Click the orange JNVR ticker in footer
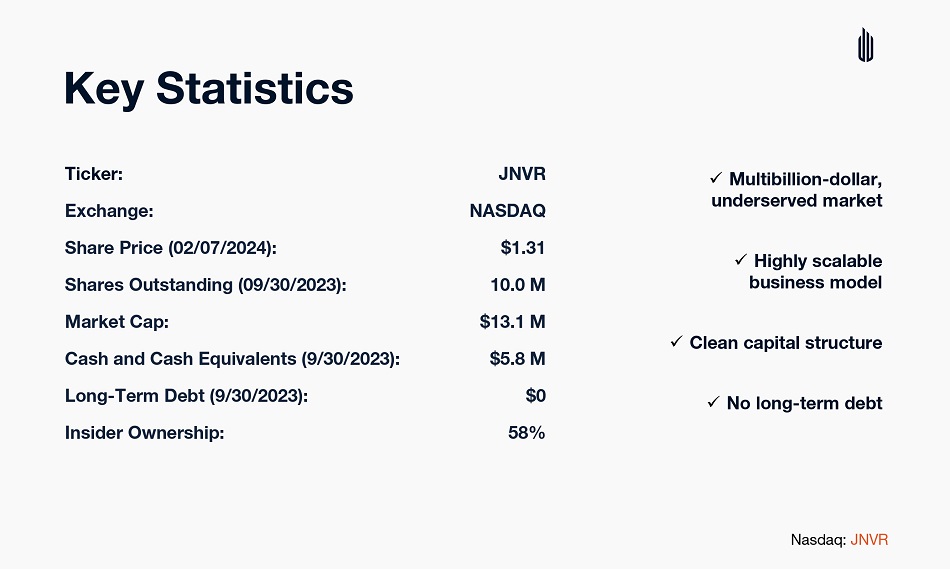The image size is (950, 569). pos(869,539)
